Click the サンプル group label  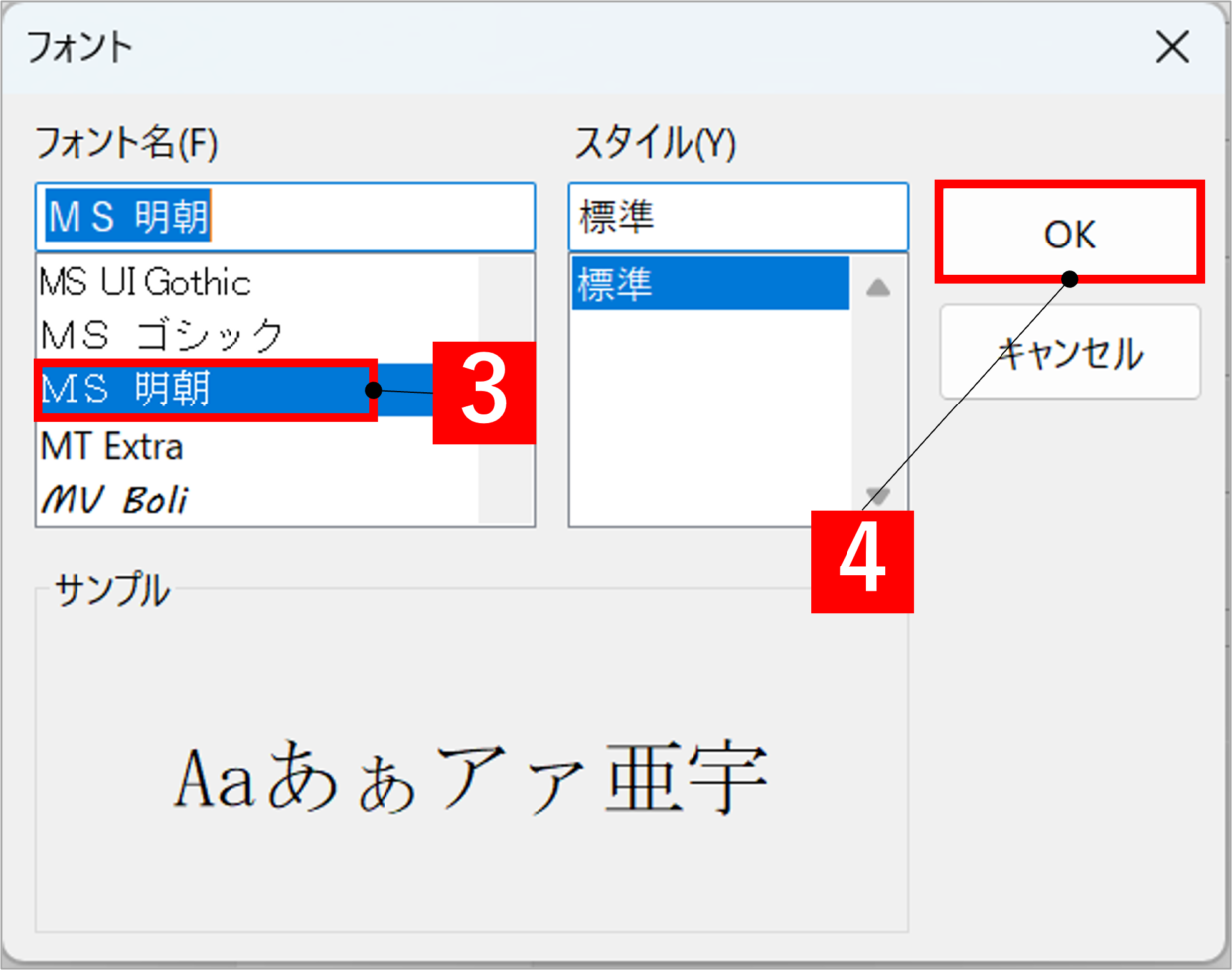pyautogui.click(x=111, y=590)
